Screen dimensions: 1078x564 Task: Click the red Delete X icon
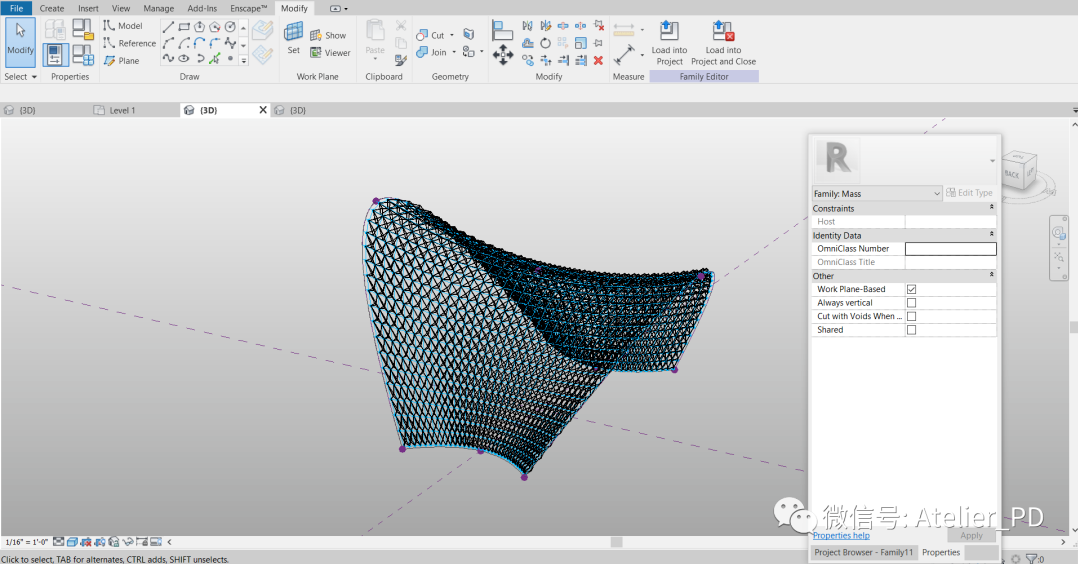coord(598,61)
